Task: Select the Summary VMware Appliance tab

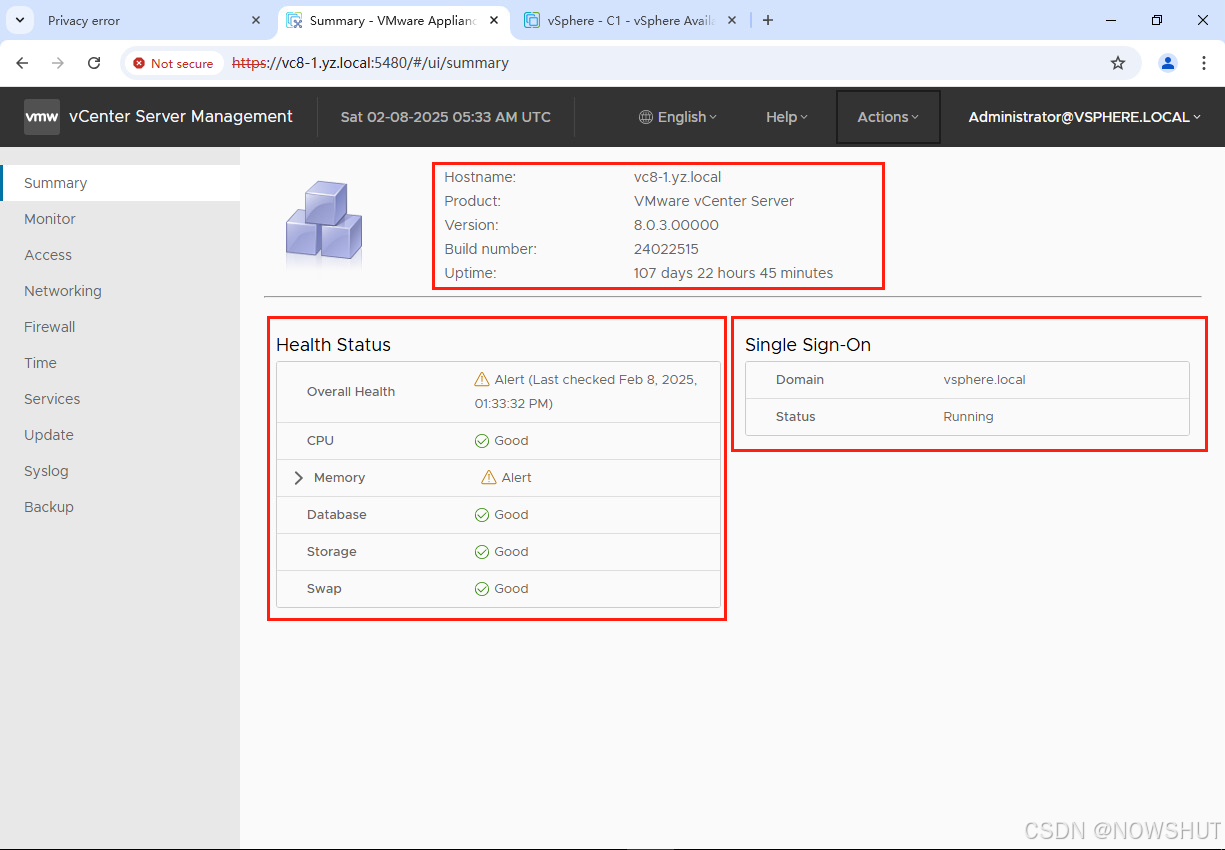Action: coord(392,20)
